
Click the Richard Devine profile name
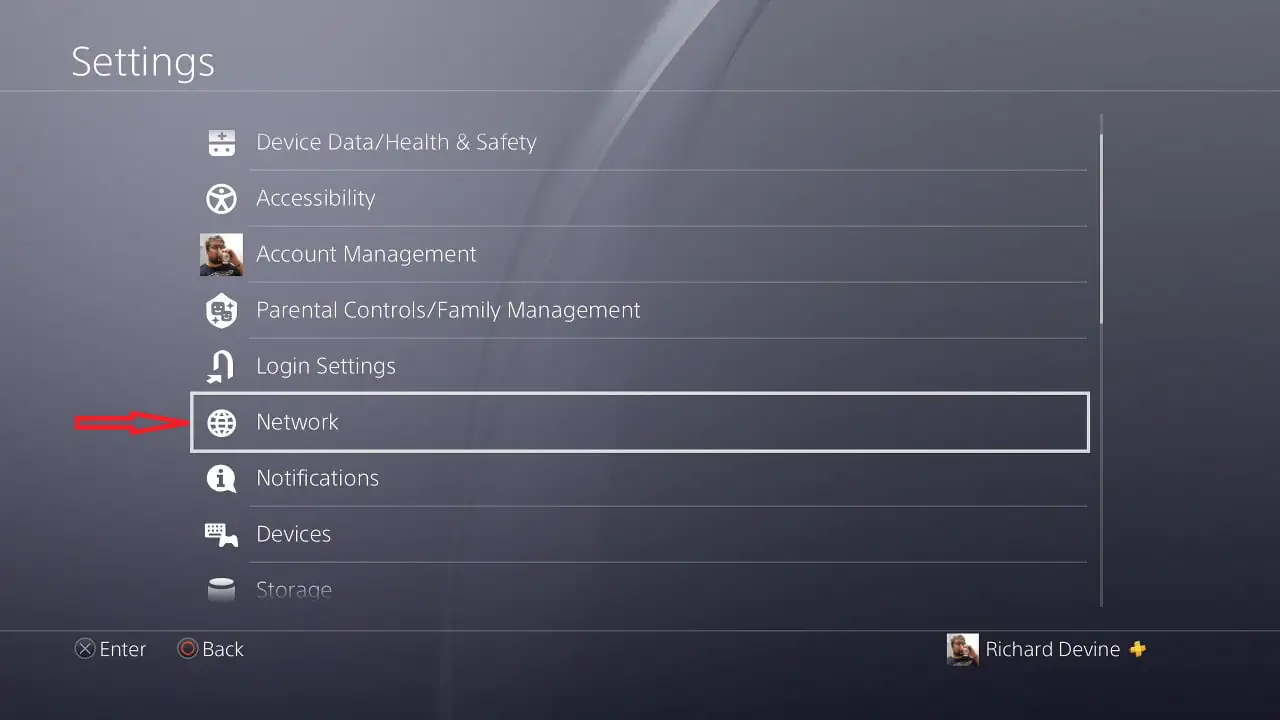tap(1053, 649)
